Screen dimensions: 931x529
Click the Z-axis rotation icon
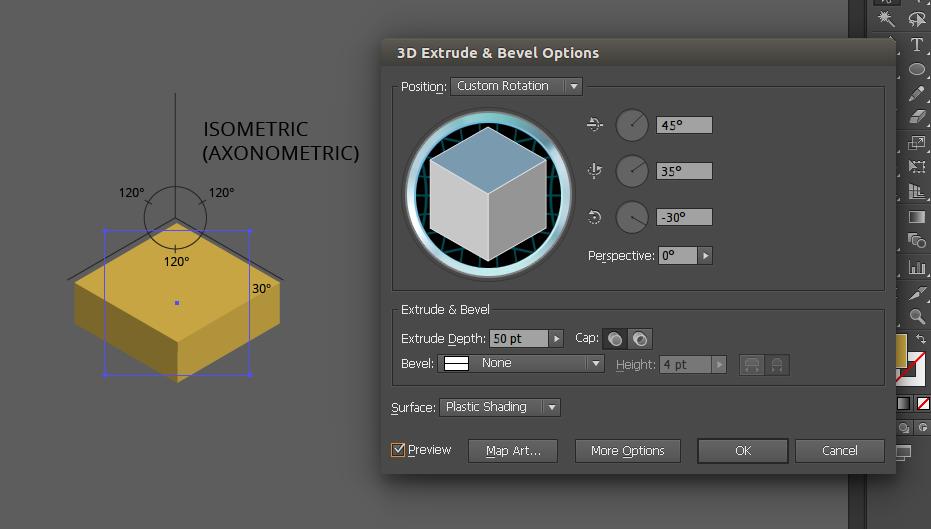click(x=594, y=217)
